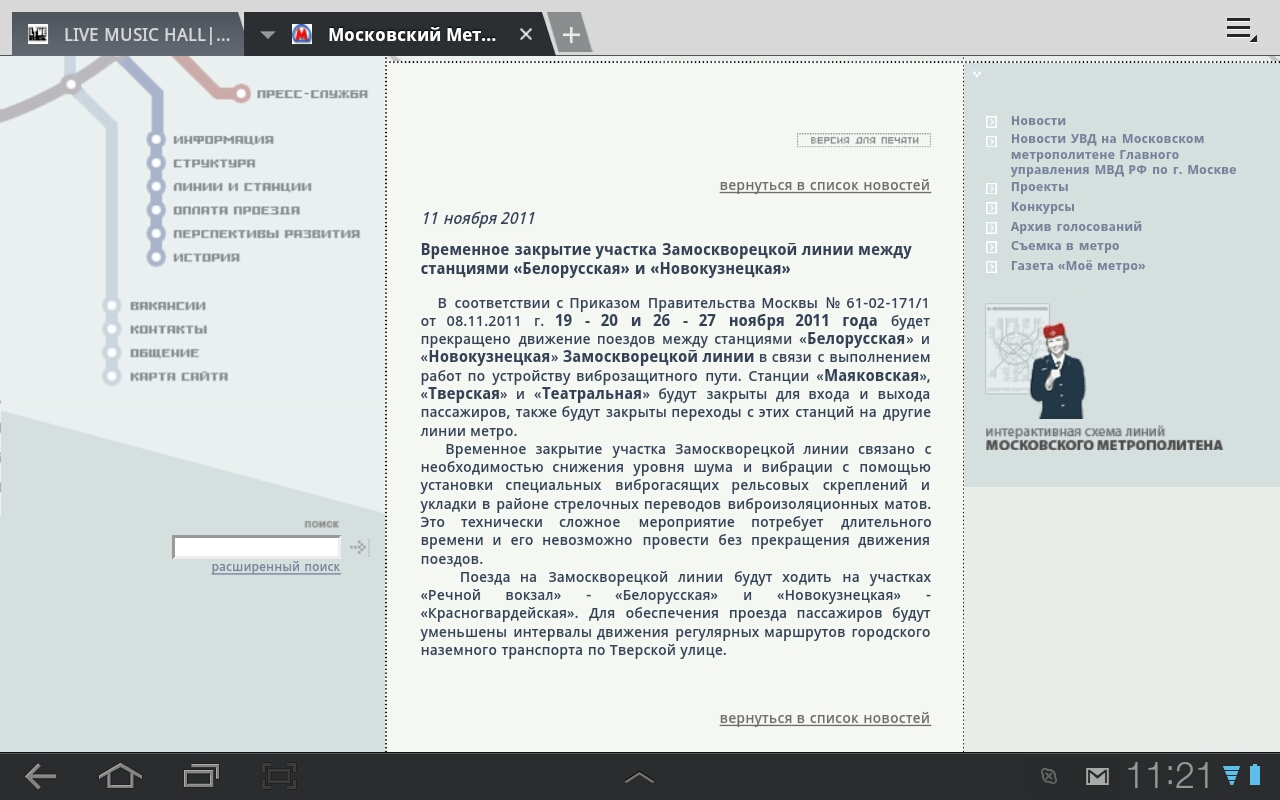Open a new browser tab with plus

570,35
